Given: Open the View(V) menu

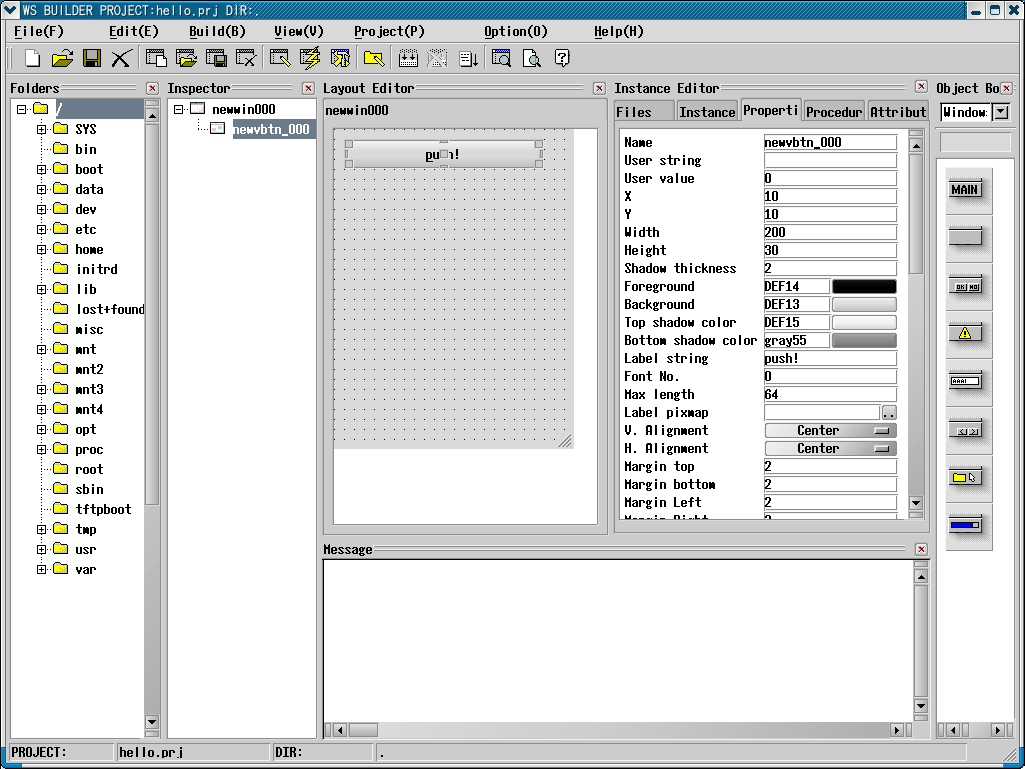Looking at the screenshot, I should pos(299,31).
